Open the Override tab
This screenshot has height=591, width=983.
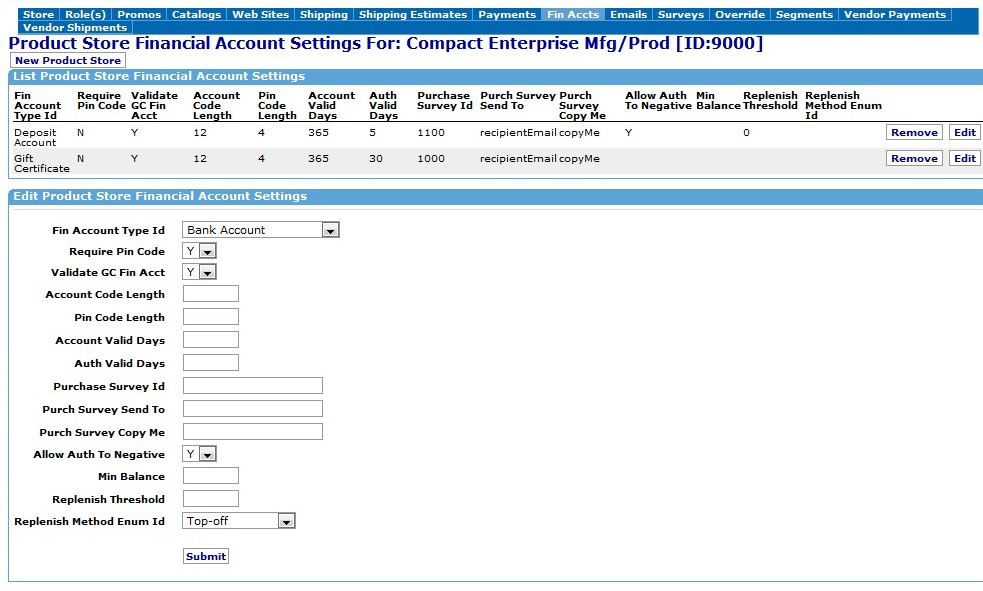click(x=740, y=14)
